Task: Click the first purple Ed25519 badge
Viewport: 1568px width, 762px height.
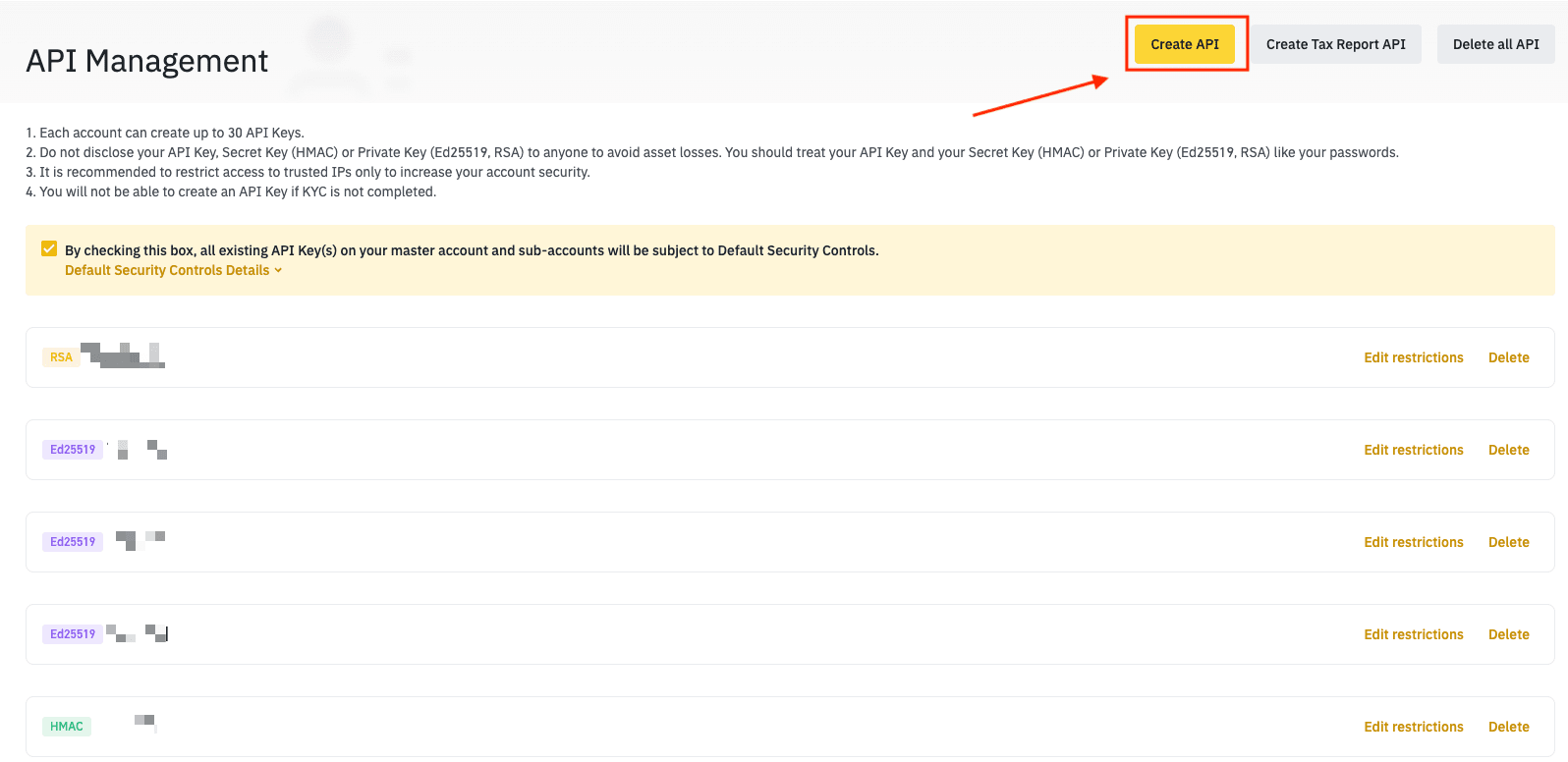Action: (73, 450)
